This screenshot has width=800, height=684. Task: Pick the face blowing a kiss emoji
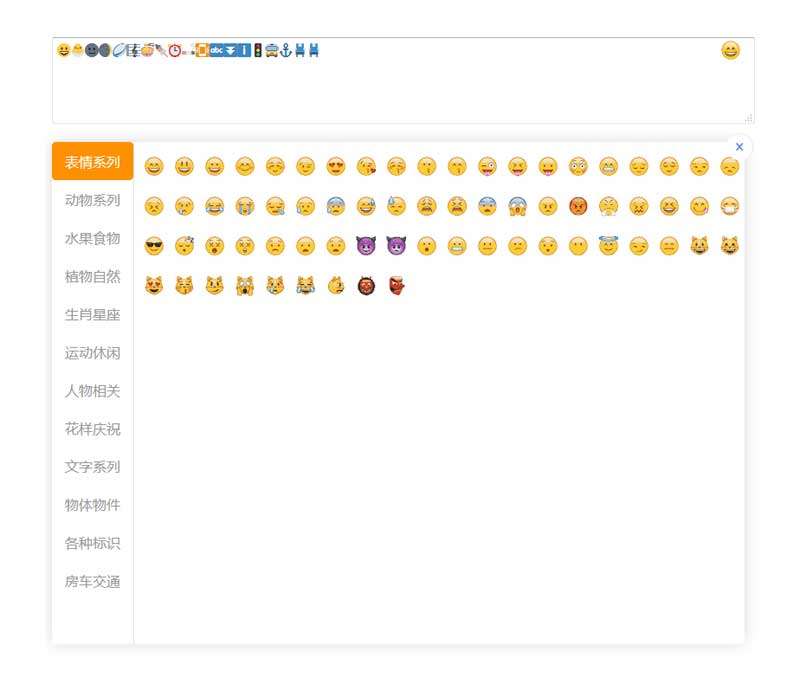365,167
